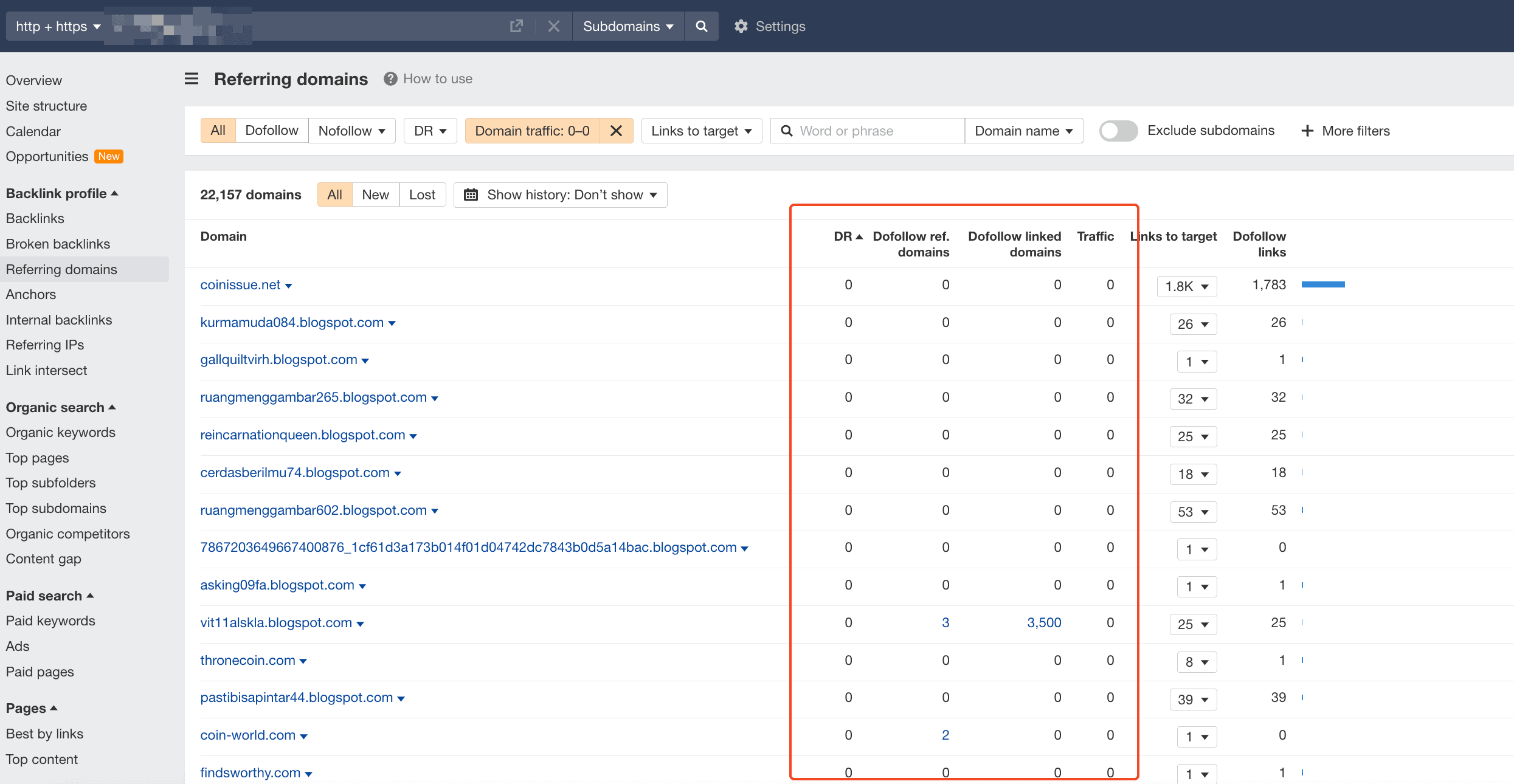
Task: Expand the DR filter dropdown
Action: point(430,131)
